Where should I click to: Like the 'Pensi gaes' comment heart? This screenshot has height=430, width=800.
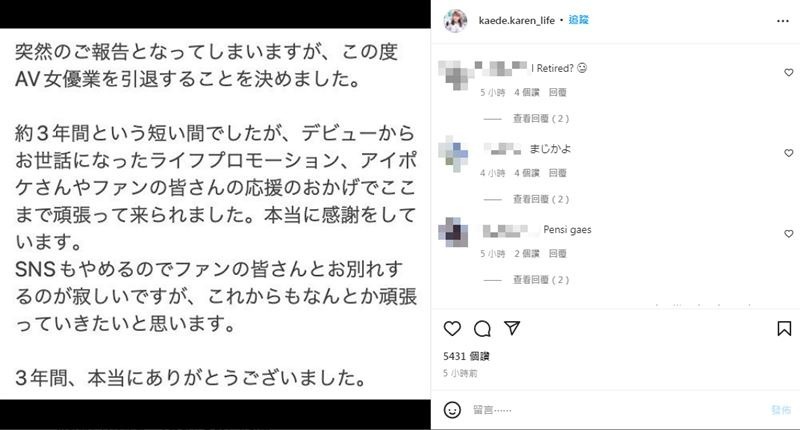(789, 234)
